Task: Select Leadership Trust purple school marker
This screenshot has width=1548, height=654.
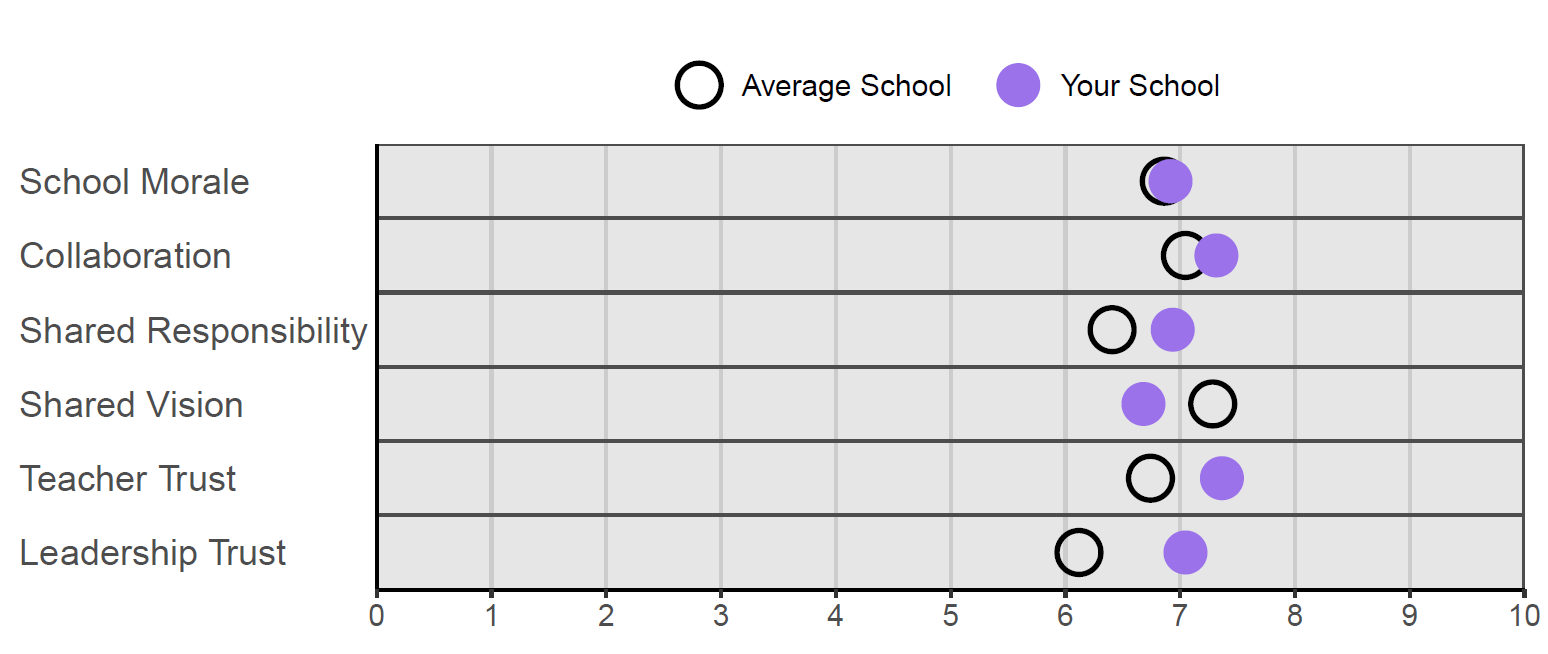Action: [1185, 552]
